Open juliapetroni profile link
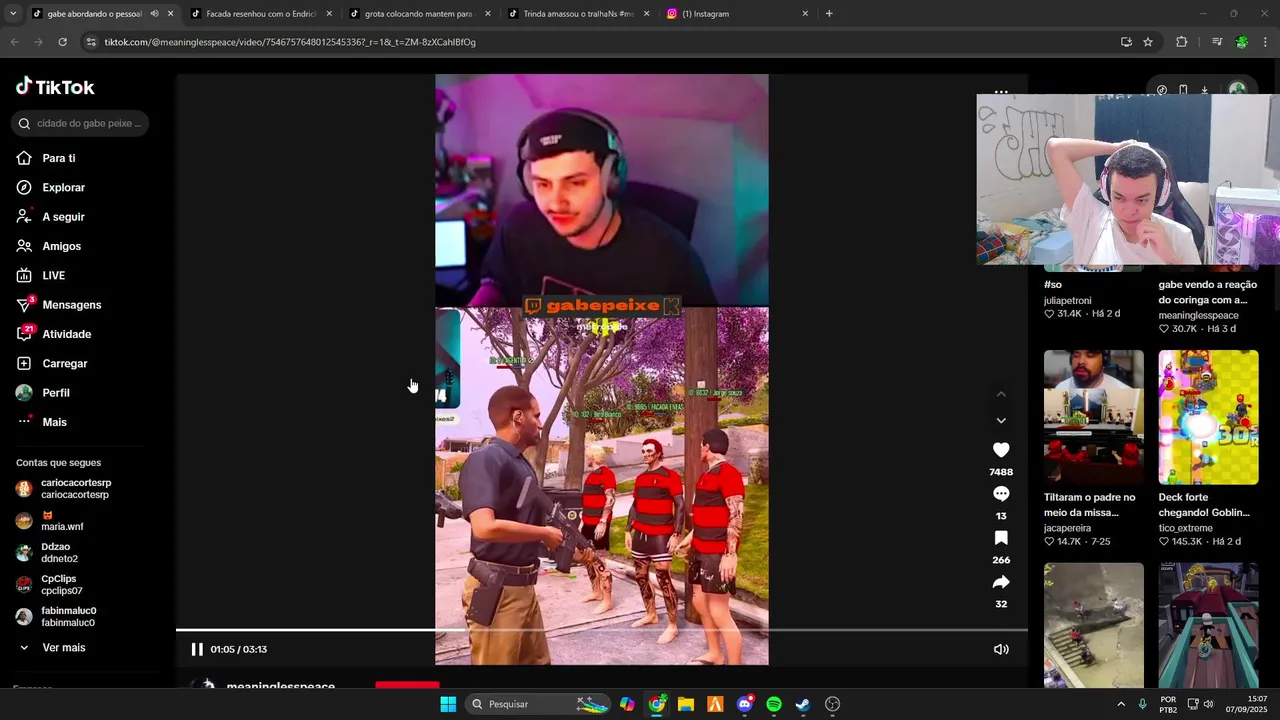Viewport: 1280px width, 720px height. (x=1068, y=300)
